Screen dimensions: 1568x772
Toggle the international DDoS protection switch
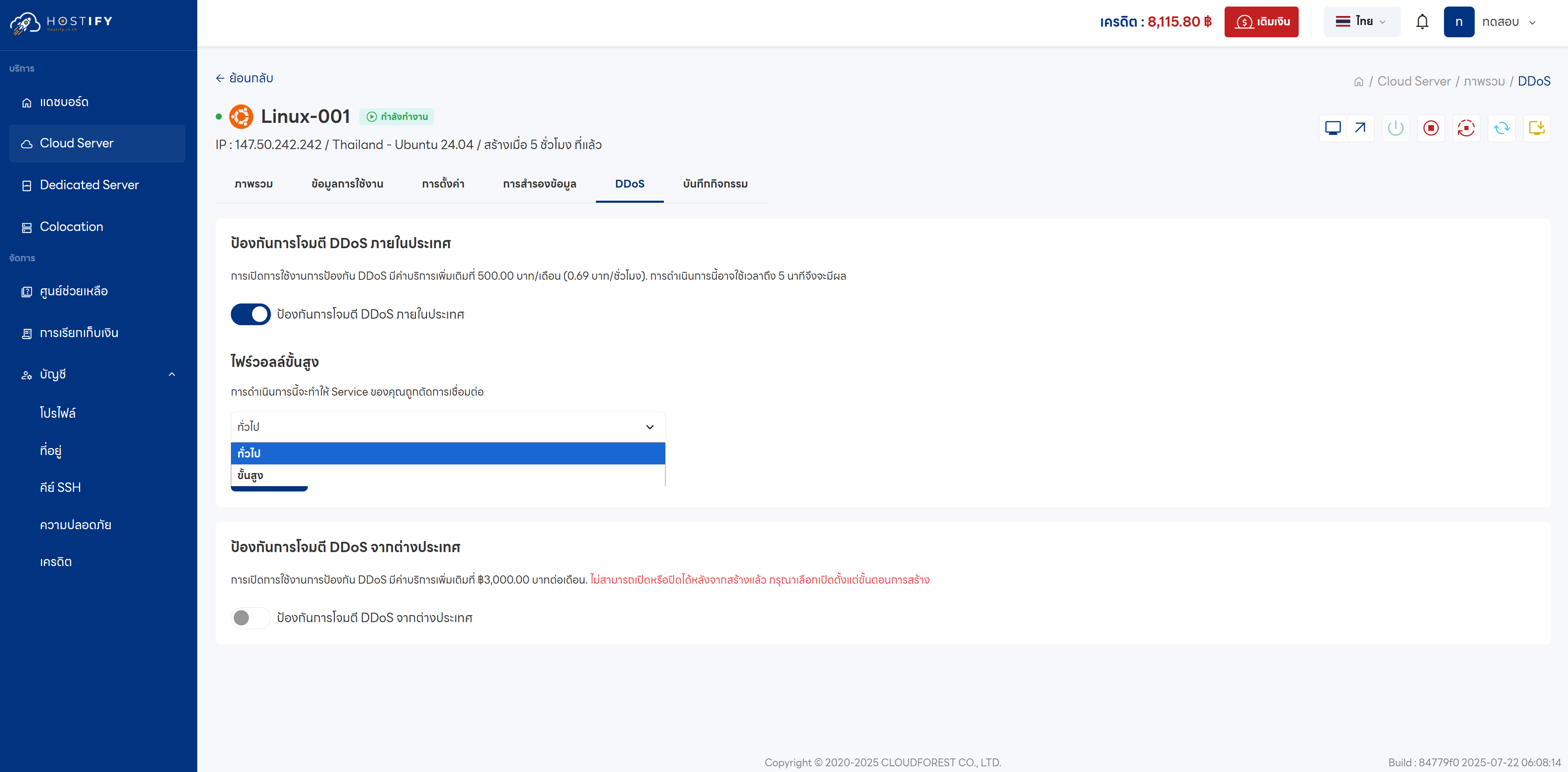250,618
